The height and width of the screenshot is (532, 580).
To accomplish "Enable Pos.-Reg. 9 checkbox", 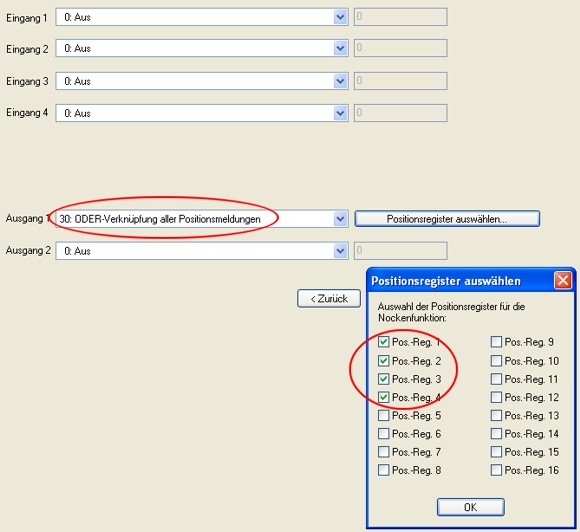I will (x=496, y=341).
